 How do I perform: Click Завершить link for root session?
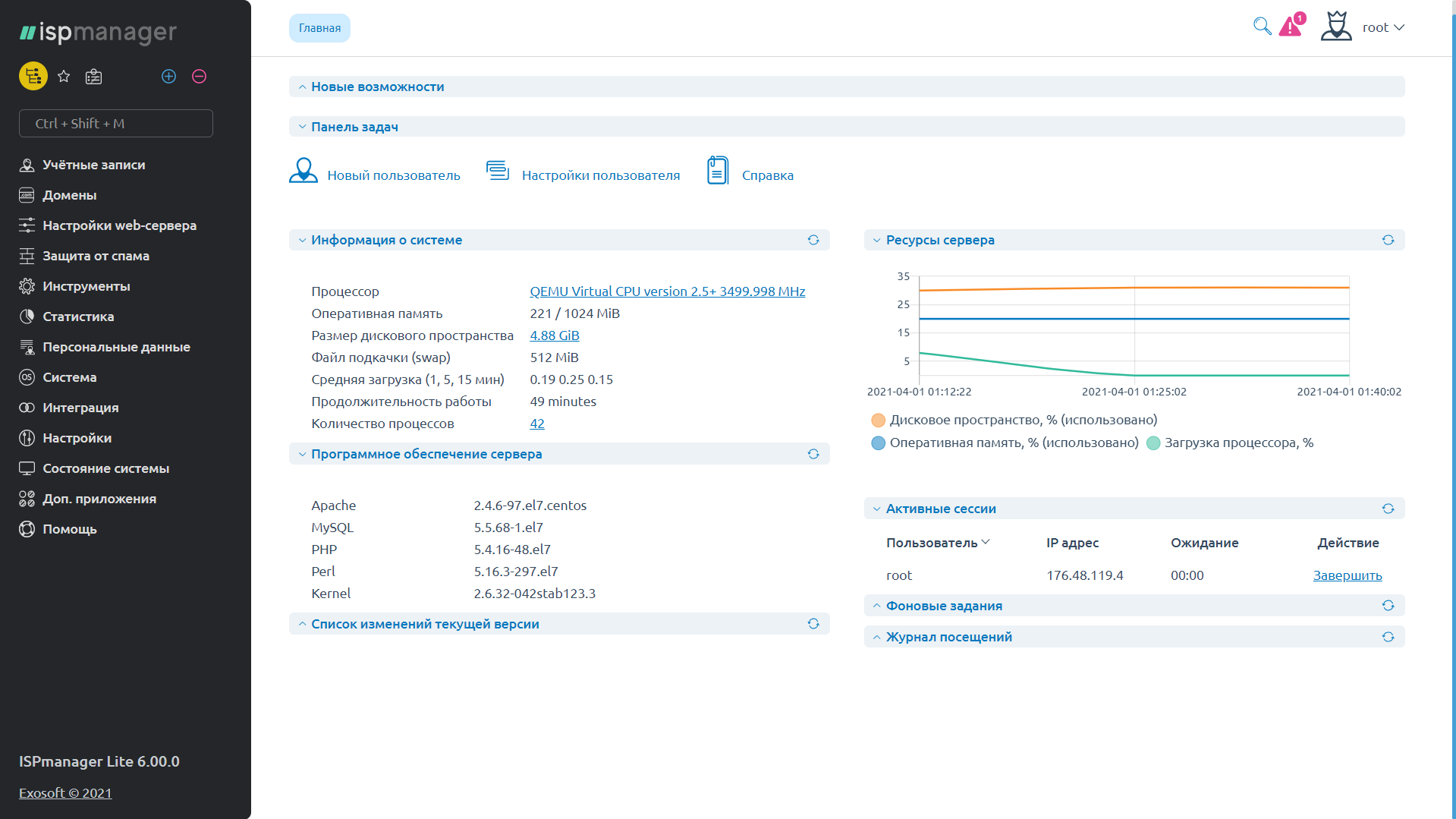[1347, 575]
